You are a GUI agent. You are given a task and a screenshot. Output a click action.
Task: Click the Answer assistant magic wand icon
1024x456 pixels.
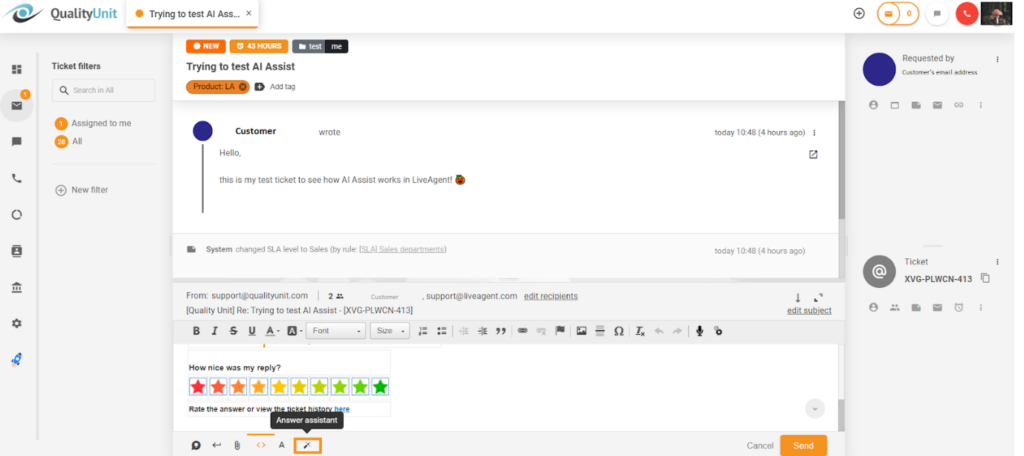(307, 445)
